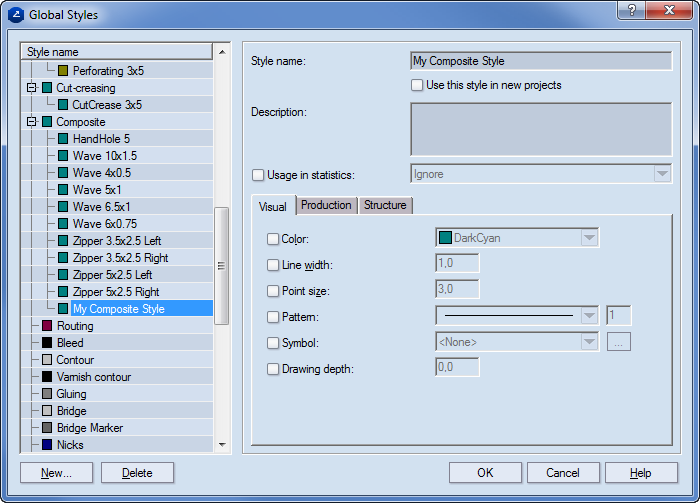Click the Routing style color icon
Viewport: 700px width, 503px height.
47,326
